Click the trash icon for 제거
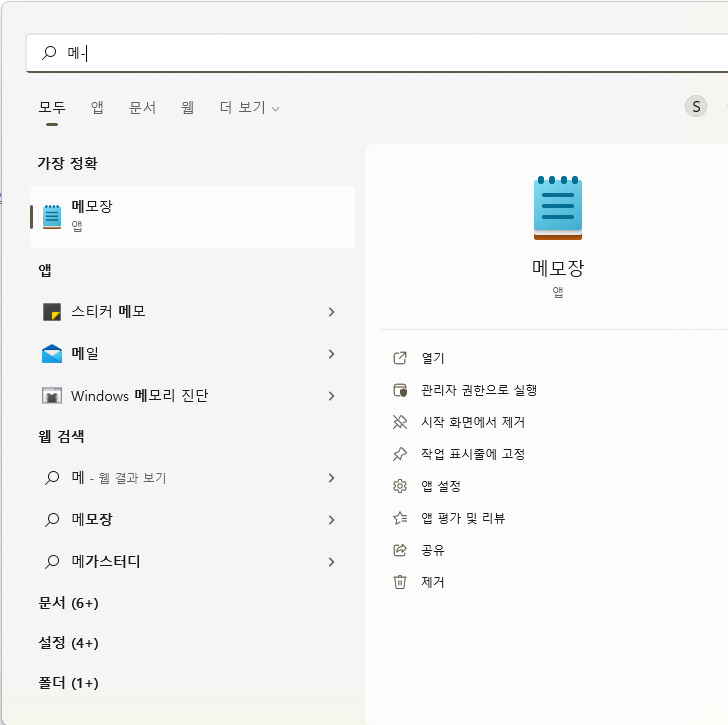Image resolution: width=728 pixels, height=725 pixels. 400,582
